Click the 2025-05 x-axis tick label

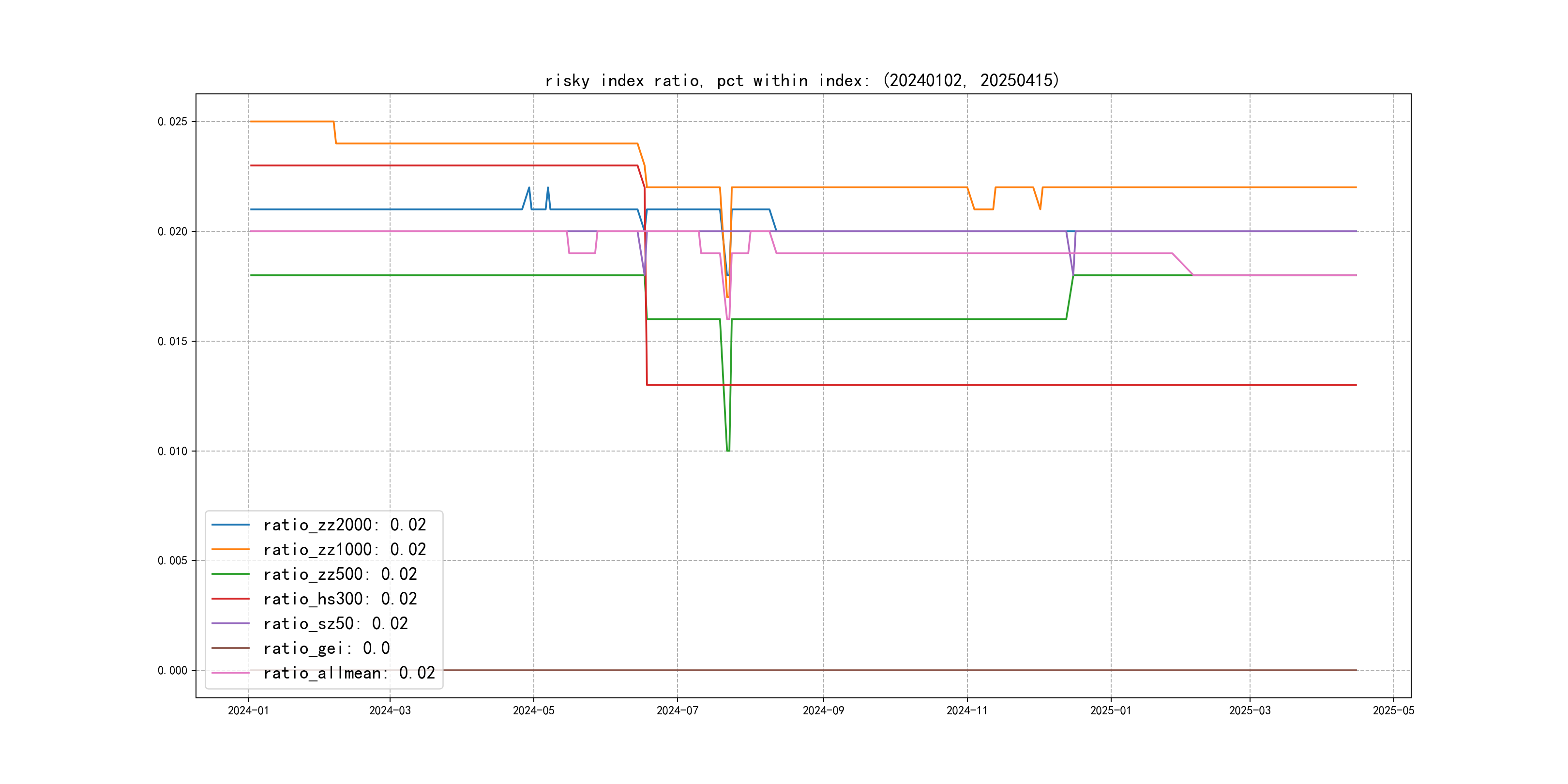[1393, 710]
